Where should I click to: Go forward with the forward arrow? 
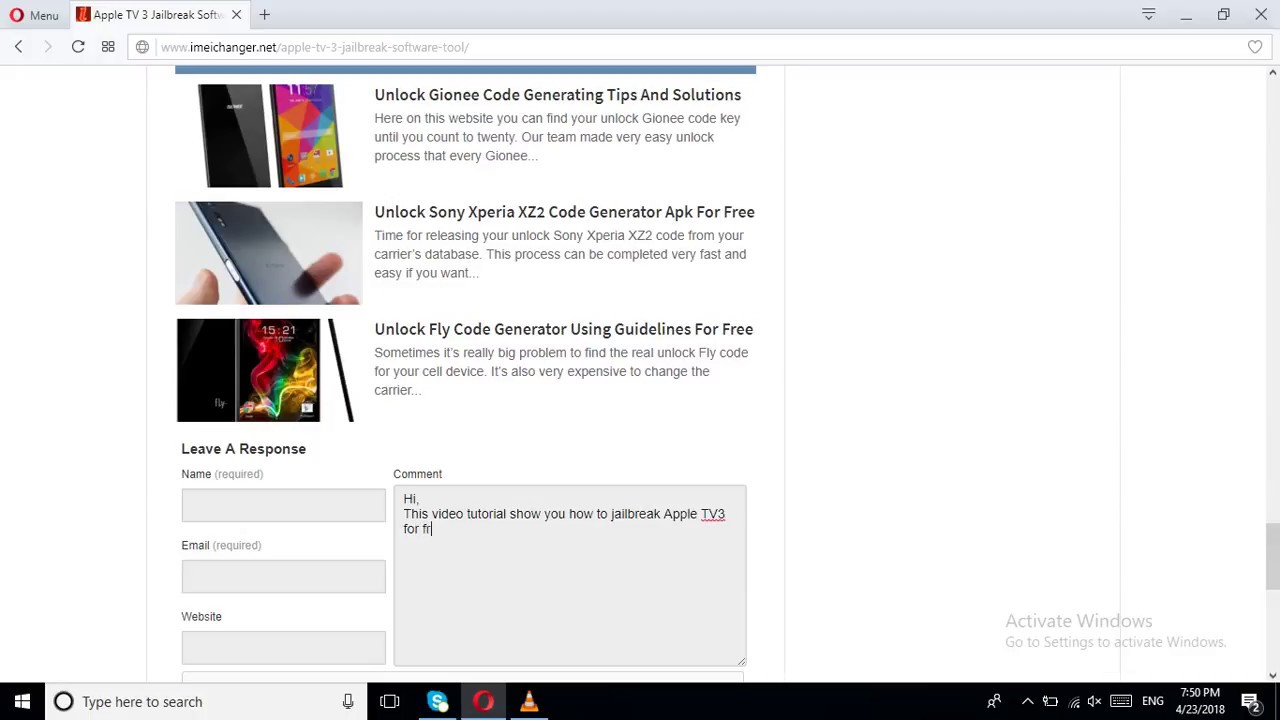pos(47,47)
